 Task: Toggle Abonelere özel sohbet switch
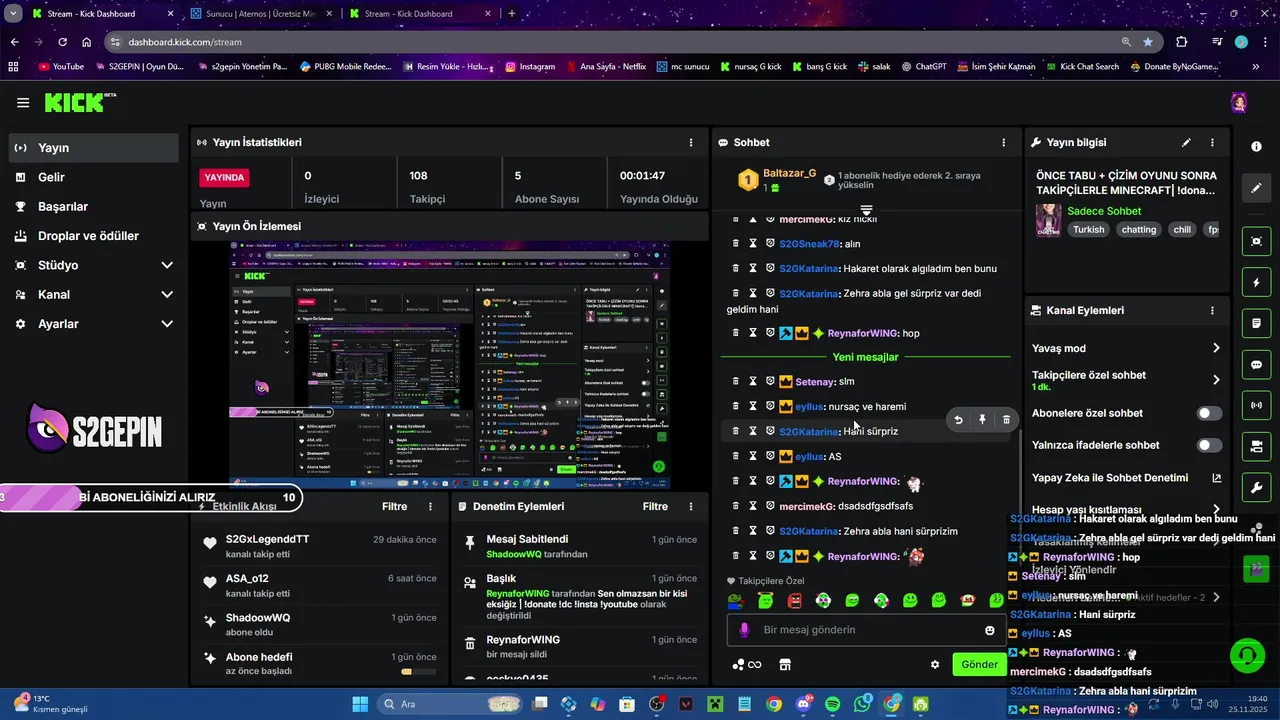tap(1209, 413)
